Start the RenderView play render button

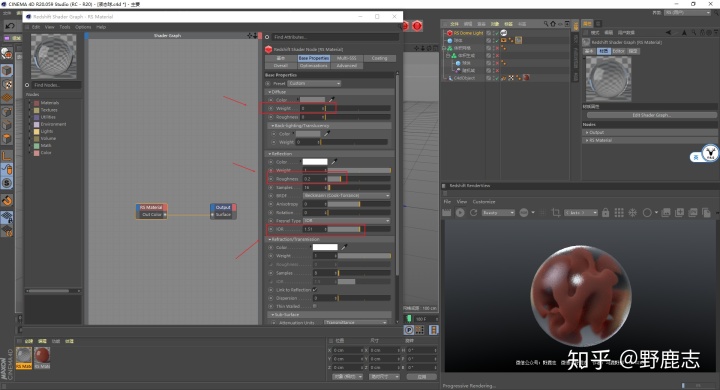[x=460, y=213]
